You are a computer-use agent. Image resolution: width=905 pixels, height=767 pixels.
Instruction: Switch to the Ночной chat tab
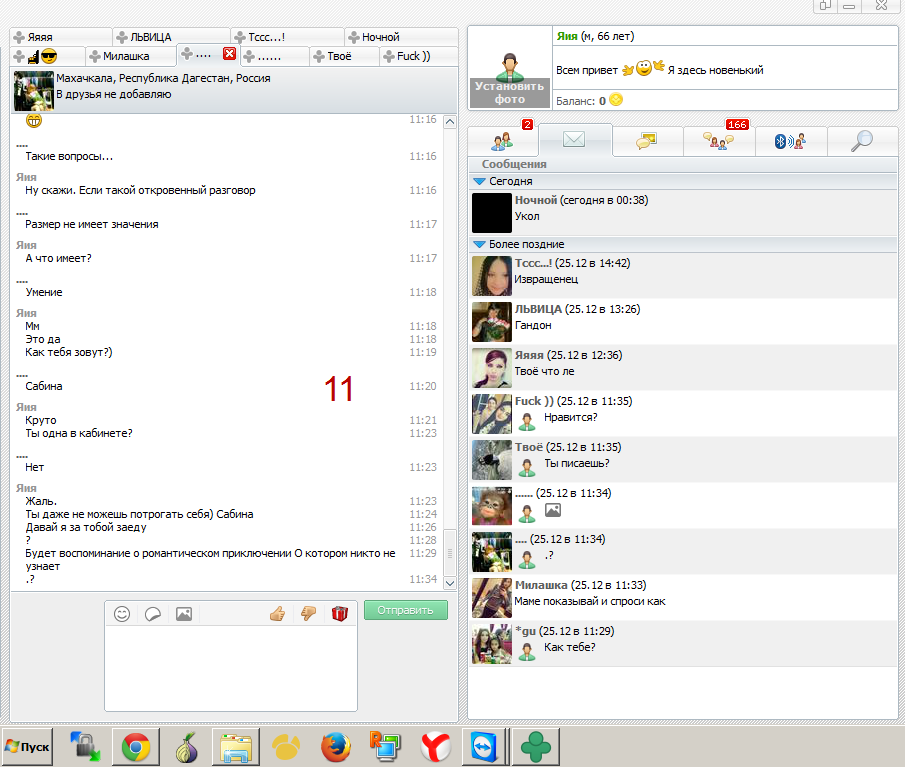point(401,37)
